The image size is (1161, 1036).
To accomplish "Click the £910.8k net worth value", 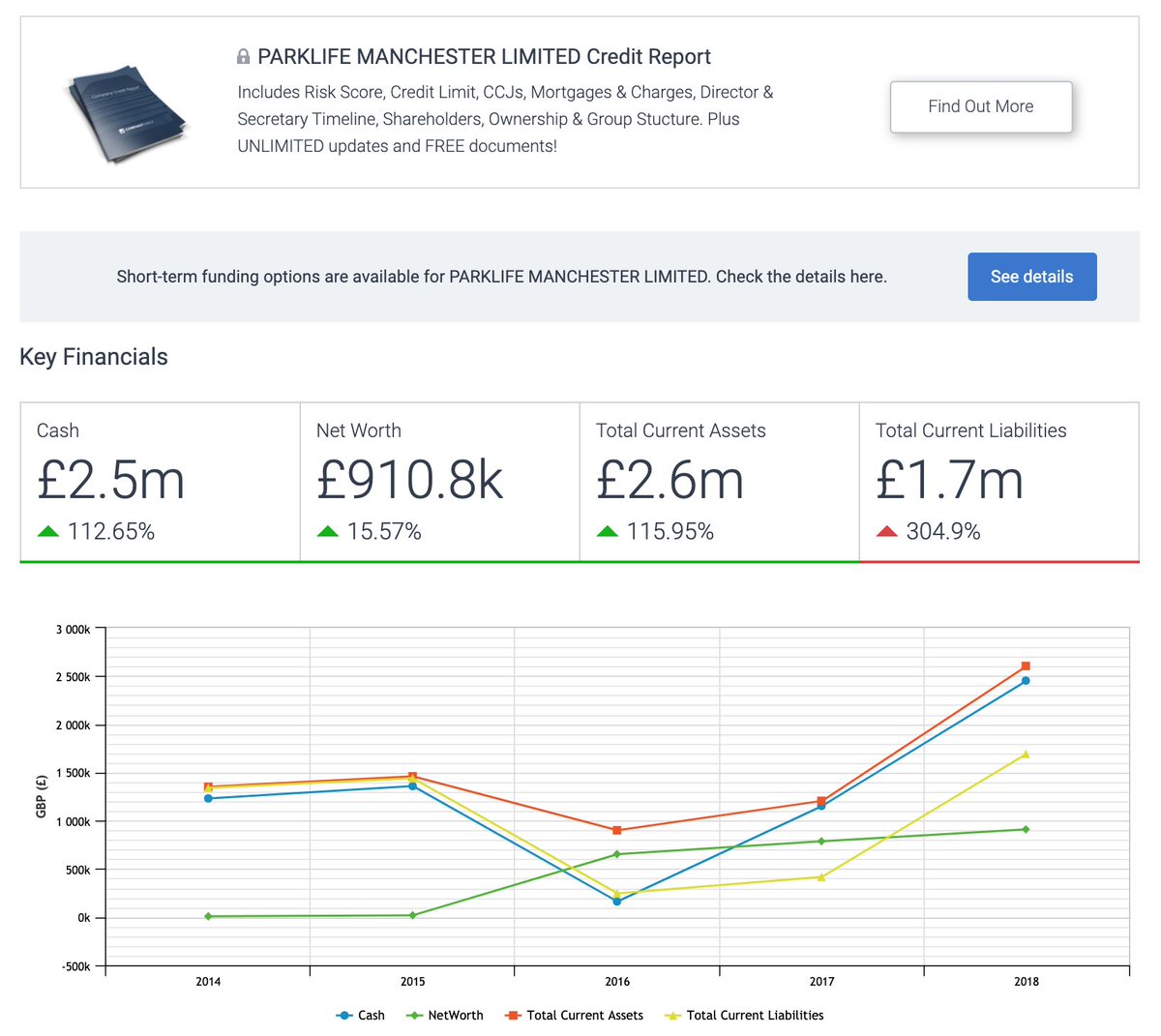I will click(x=410, y=480).
